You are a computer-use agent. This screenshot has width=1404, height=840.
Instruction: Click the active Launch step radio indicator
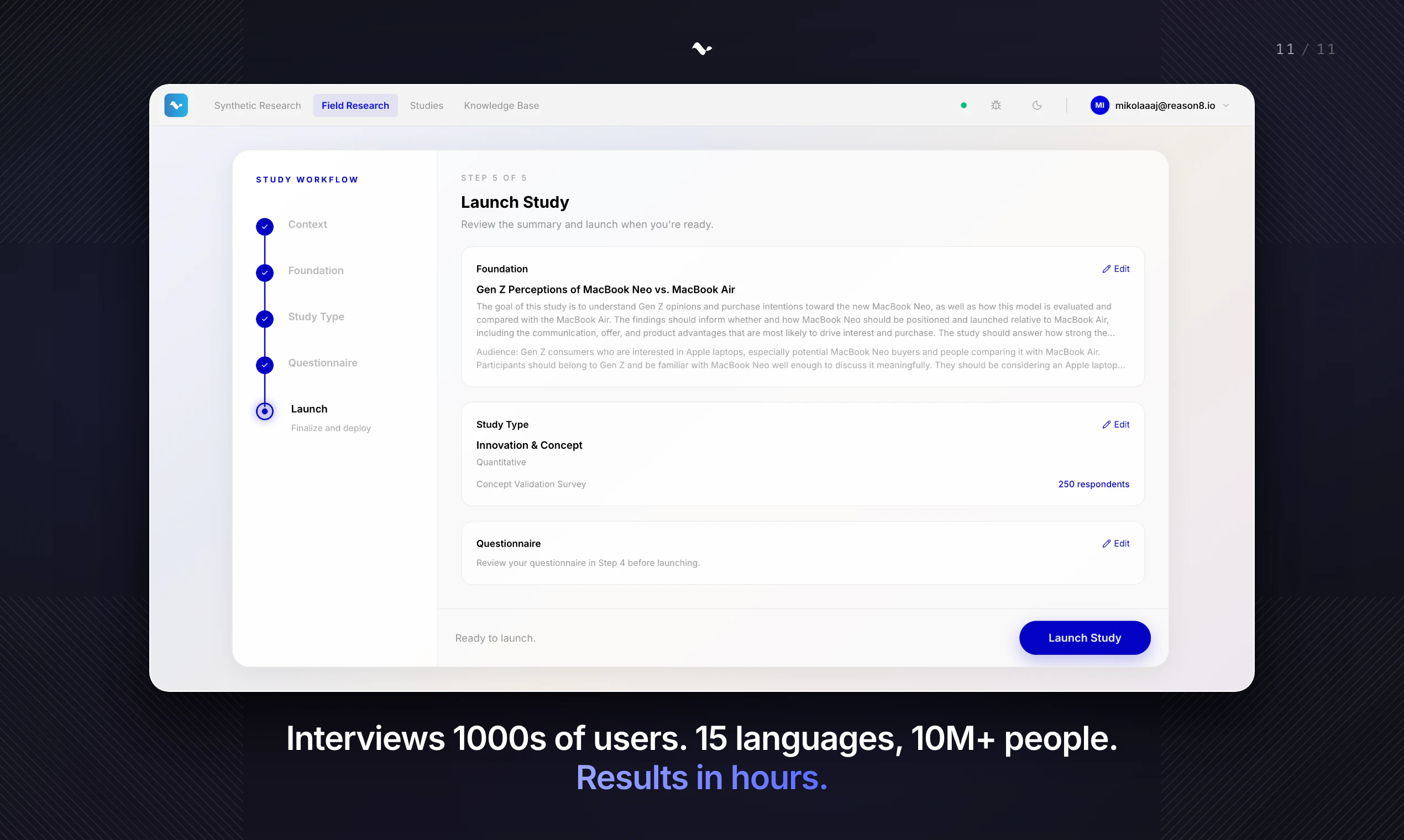point(264,411)
